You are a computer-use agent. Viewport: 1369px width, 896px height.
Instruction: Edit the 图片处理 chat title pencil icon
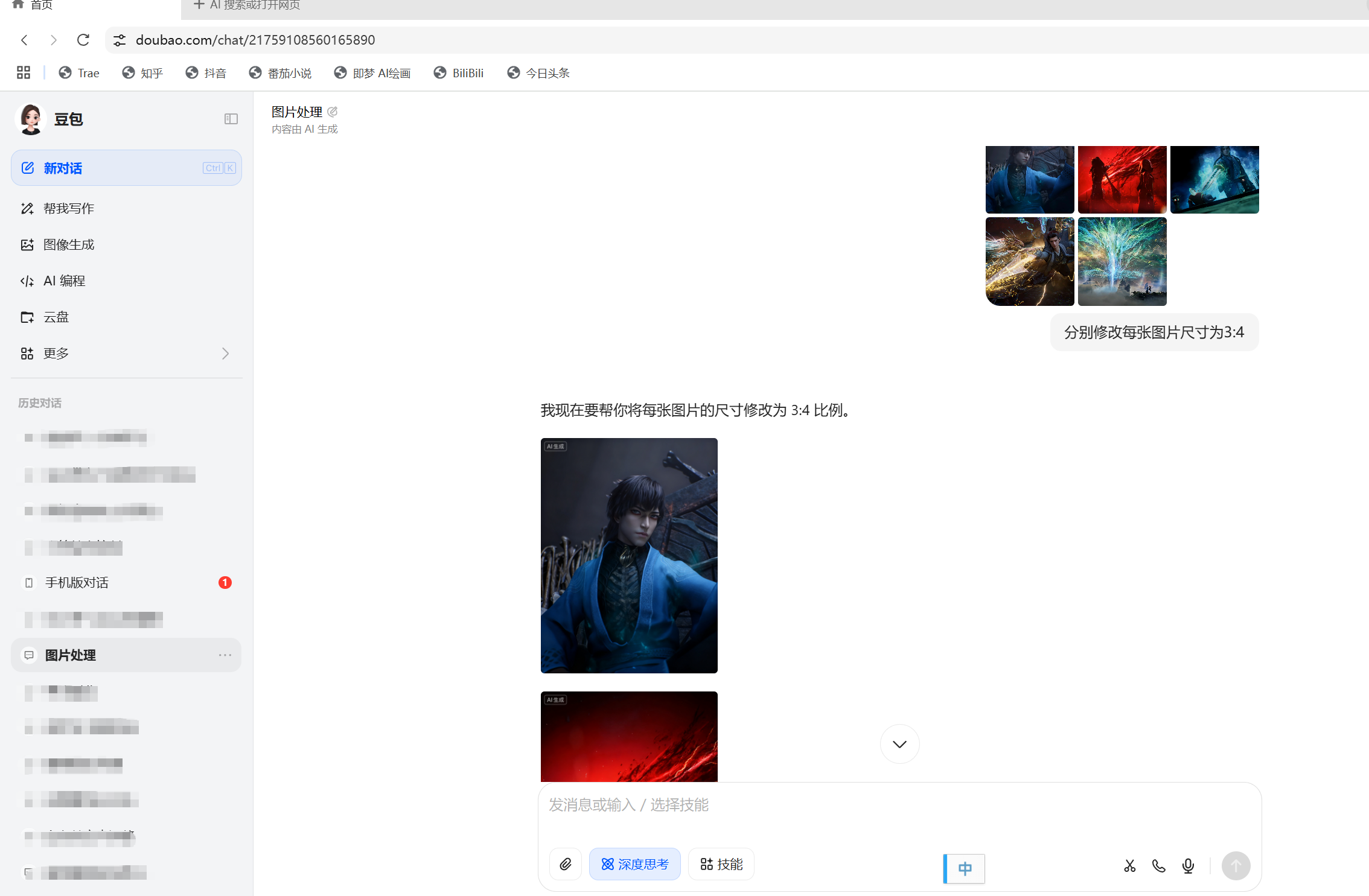click(333, 112)
